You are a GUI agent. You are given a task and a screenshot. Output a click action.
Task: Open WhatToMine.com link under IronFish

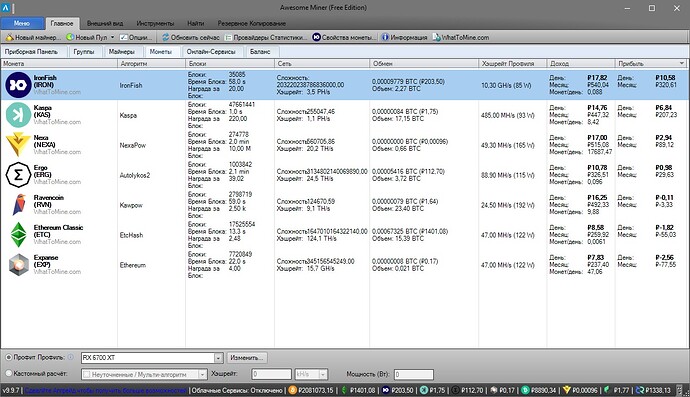[57, 92]
